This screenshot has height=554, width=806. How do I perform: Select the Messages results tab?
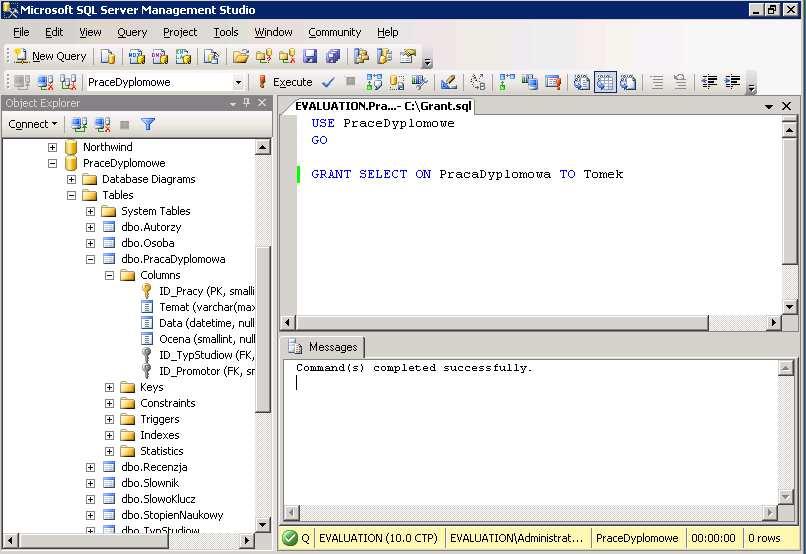[323, 347]
